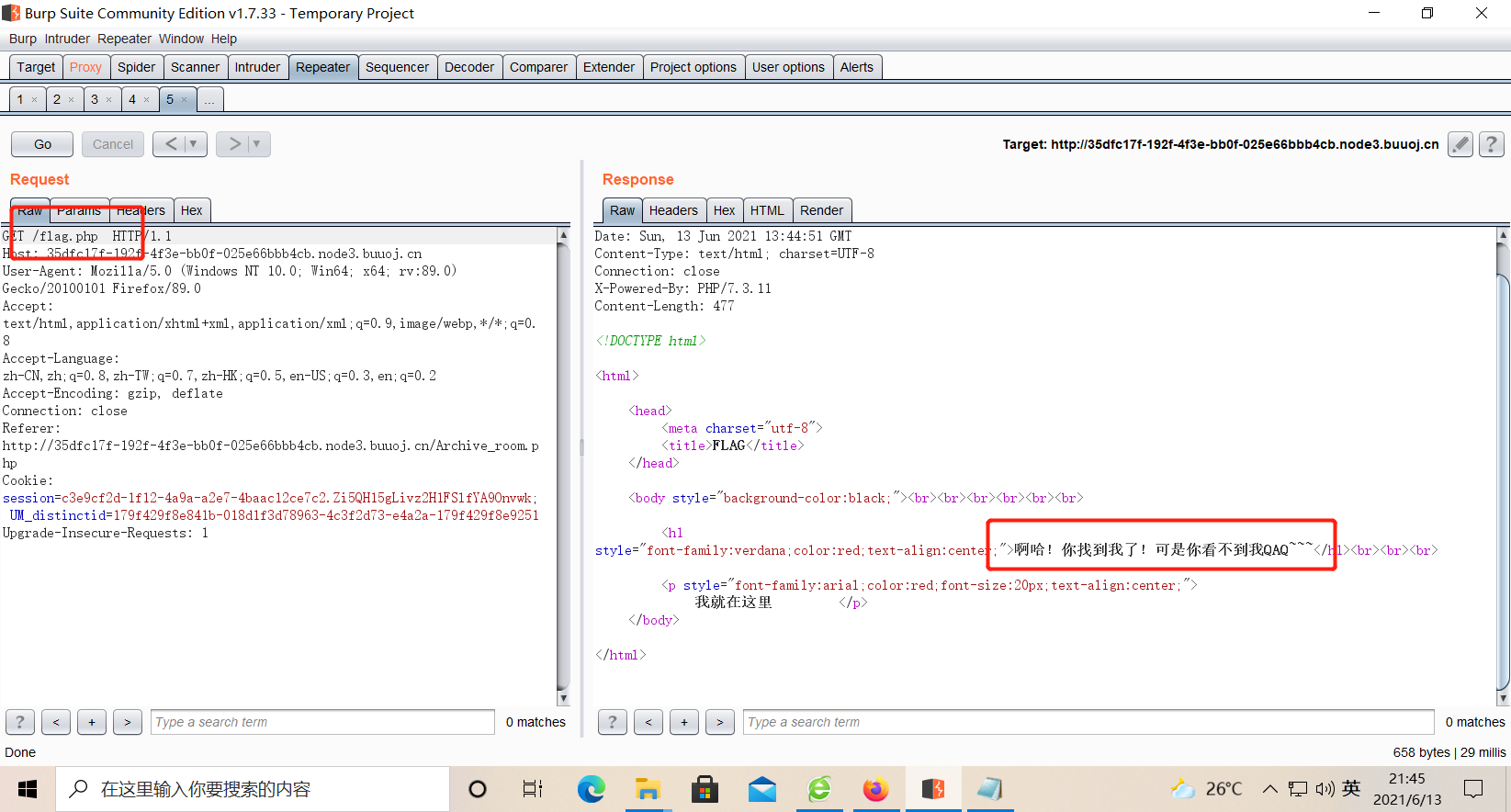Switch to the Decoder tab
The height and width of the screenshot is (812, 1511).
pyautogui.click(x=469, y=67)
